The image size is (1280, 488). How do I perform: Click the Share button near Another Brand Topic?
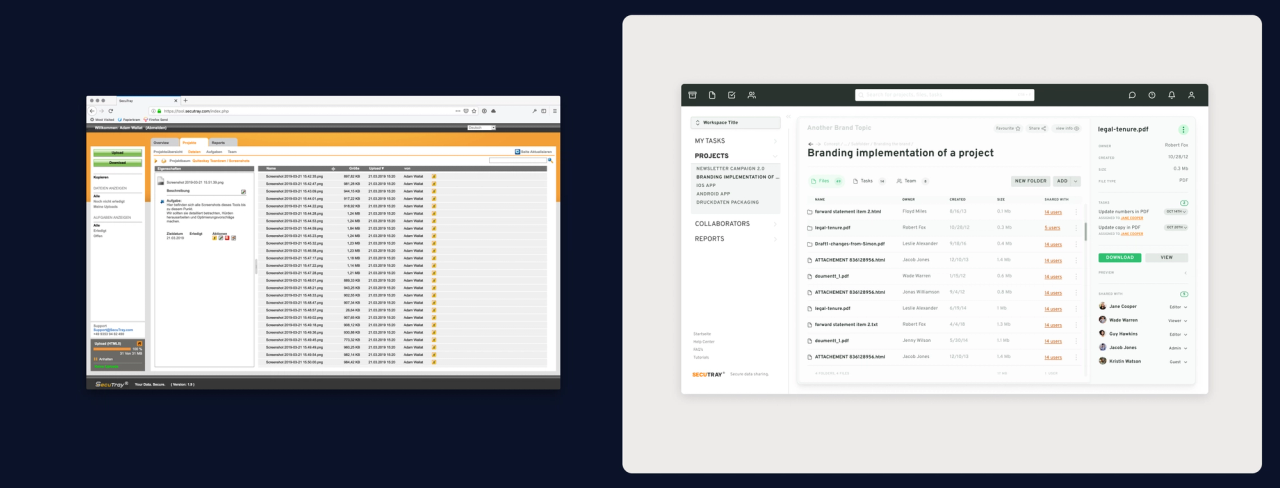pos(1037,128)
